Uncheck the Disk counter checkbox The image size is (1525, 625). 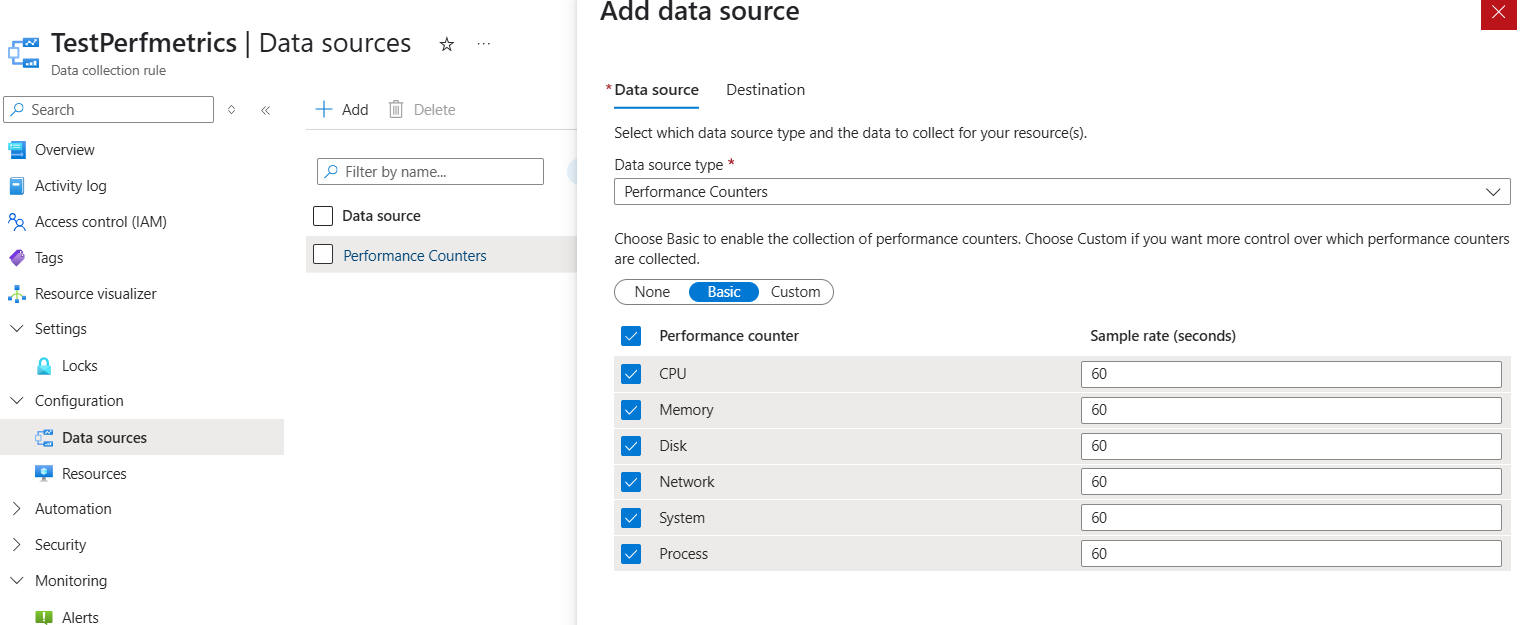point(631,446)
